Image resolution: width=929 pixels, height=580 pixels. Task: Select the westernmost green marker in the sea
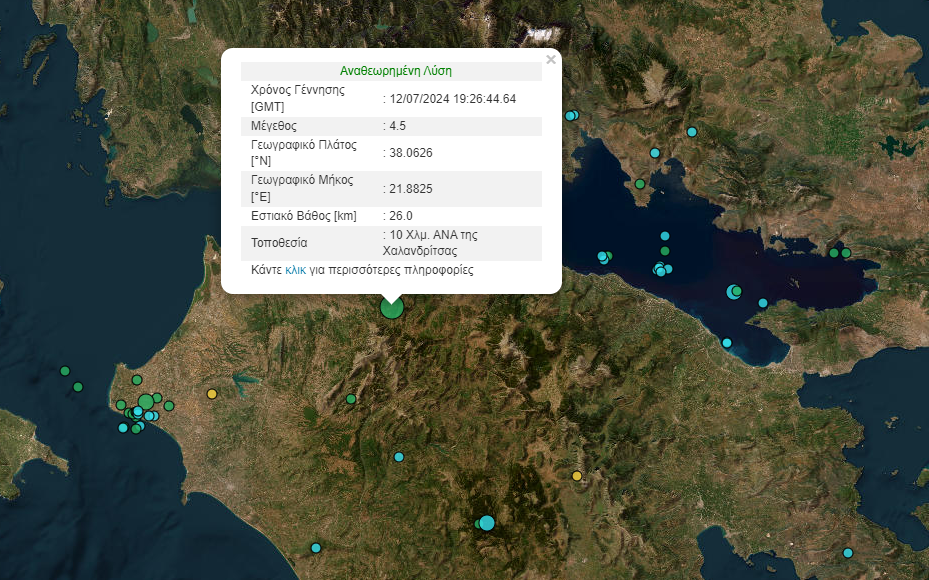(x=65, y=371)
